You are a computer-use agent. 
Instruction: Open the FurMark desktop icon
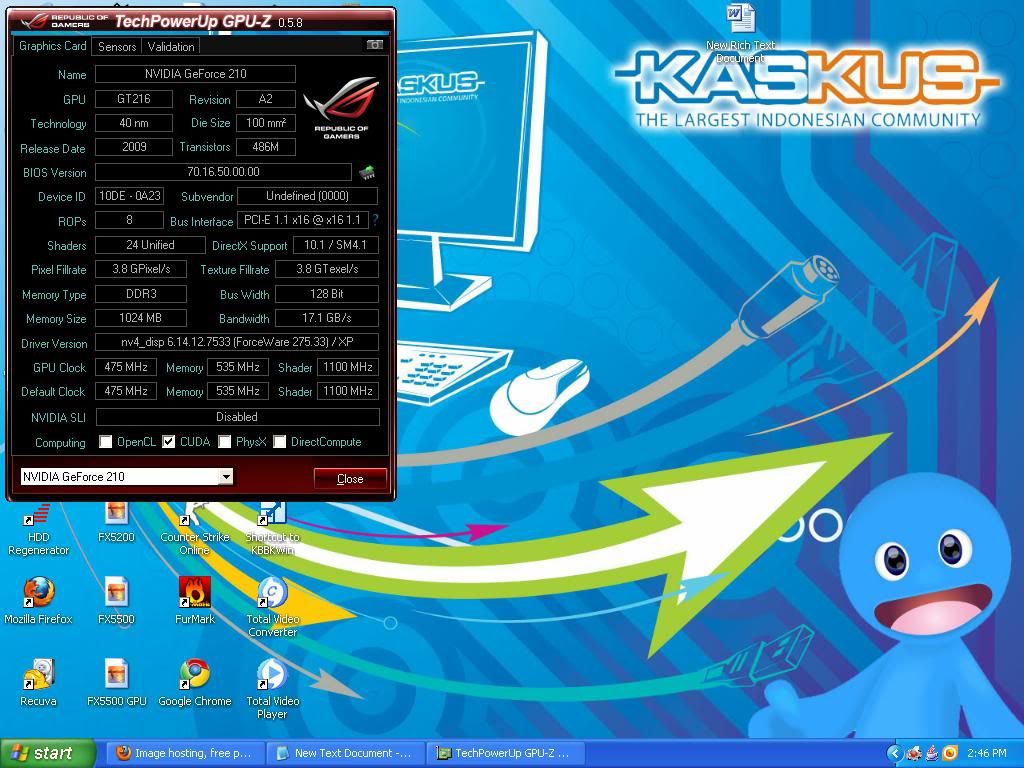point(195,600)
